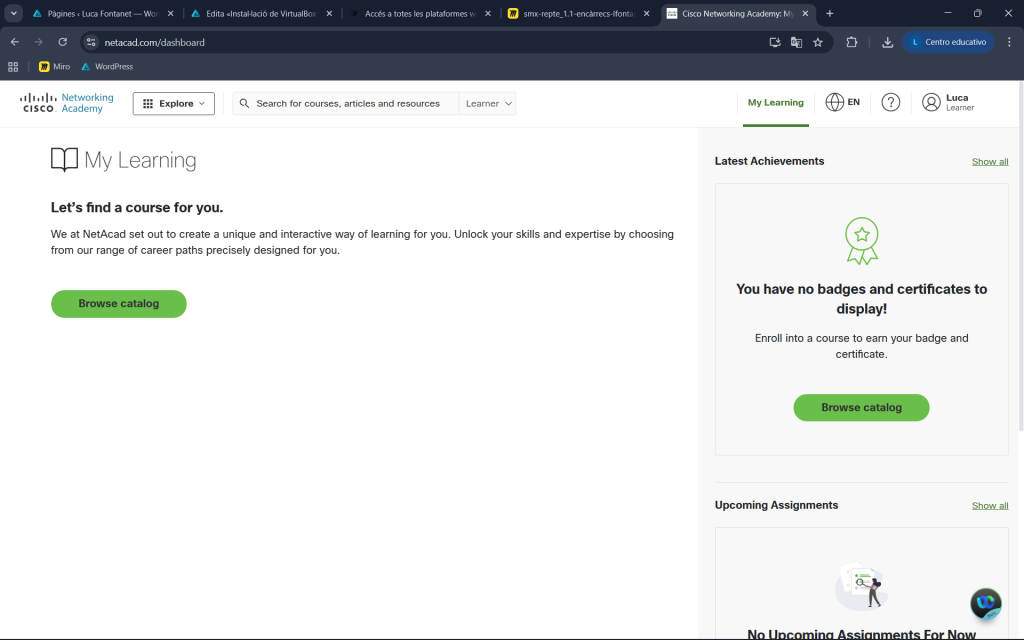Click Show all next to Upcoming Assignments
The image size is (1024, 640).
point(989,505)
